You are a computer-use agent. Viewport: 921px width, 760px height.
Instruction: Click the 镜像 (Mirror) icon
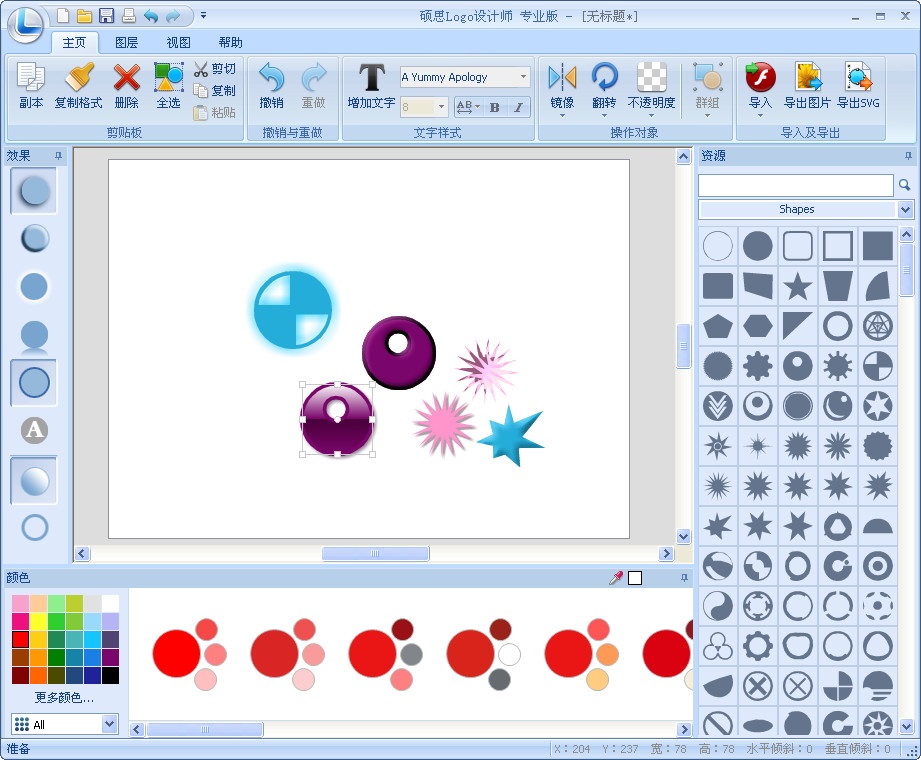562,78
